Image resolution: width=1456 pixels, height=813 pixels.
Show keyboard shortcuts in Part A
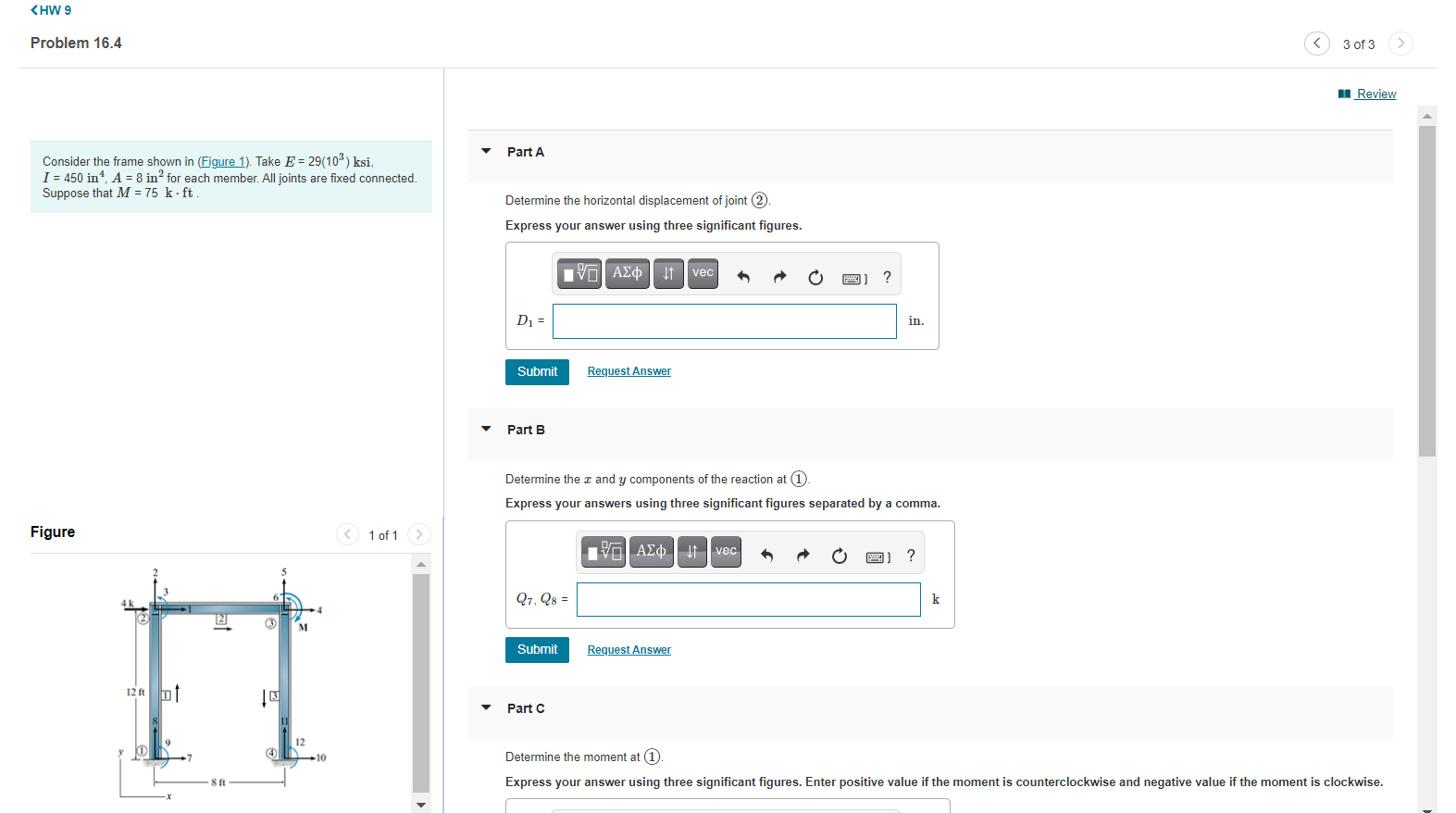tap(854, 278)
